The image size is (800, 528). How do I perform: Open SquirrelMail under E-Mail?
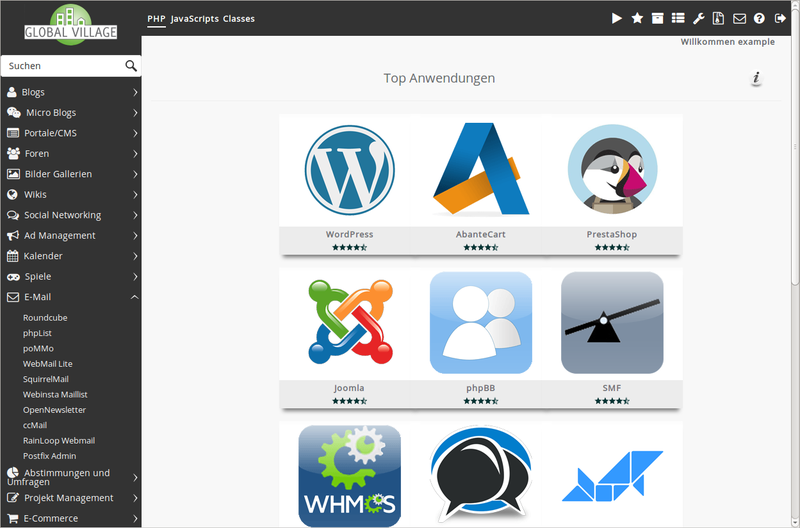[45, 379]
